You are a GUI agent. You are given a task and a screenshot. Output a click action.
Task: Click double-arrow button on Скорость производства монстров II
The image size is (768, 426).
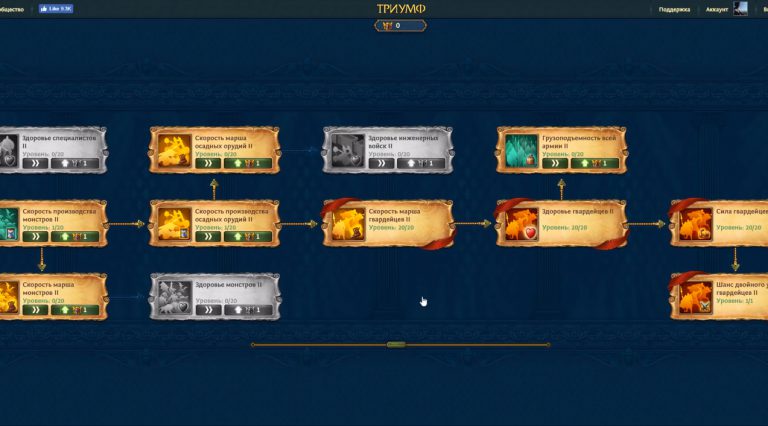pyautogui.click(x=35, y=237)
